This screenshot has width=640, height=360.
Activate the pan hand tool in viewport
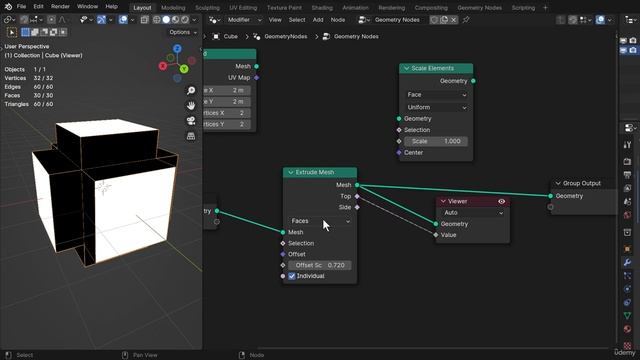pos(191,106)
